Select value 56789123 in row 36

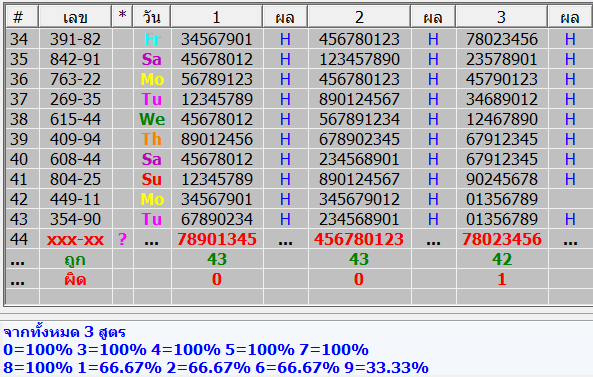point(217,79)
